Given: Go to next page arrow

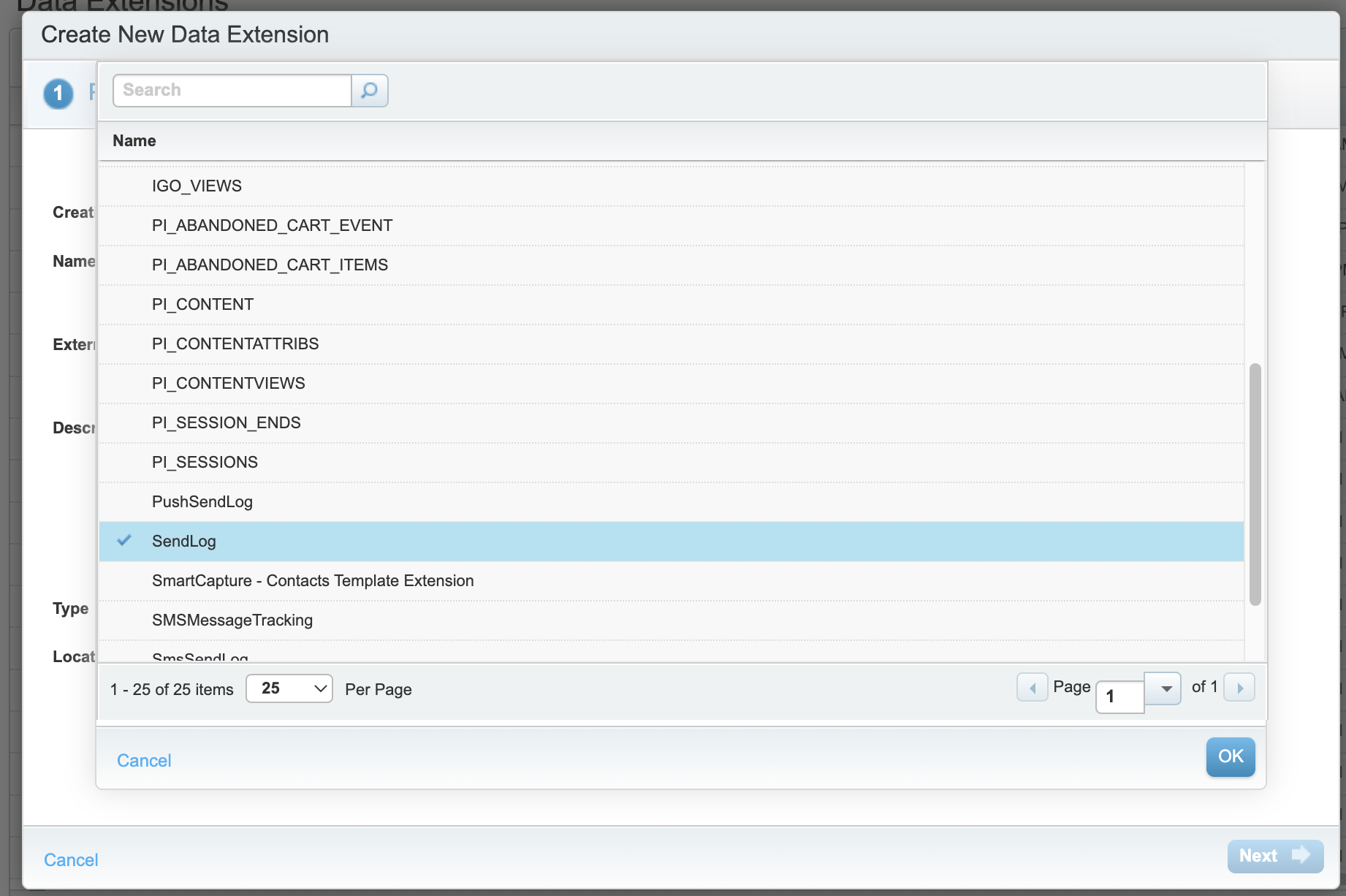Looking at the screenshot, I should [x=1239, y=688].
